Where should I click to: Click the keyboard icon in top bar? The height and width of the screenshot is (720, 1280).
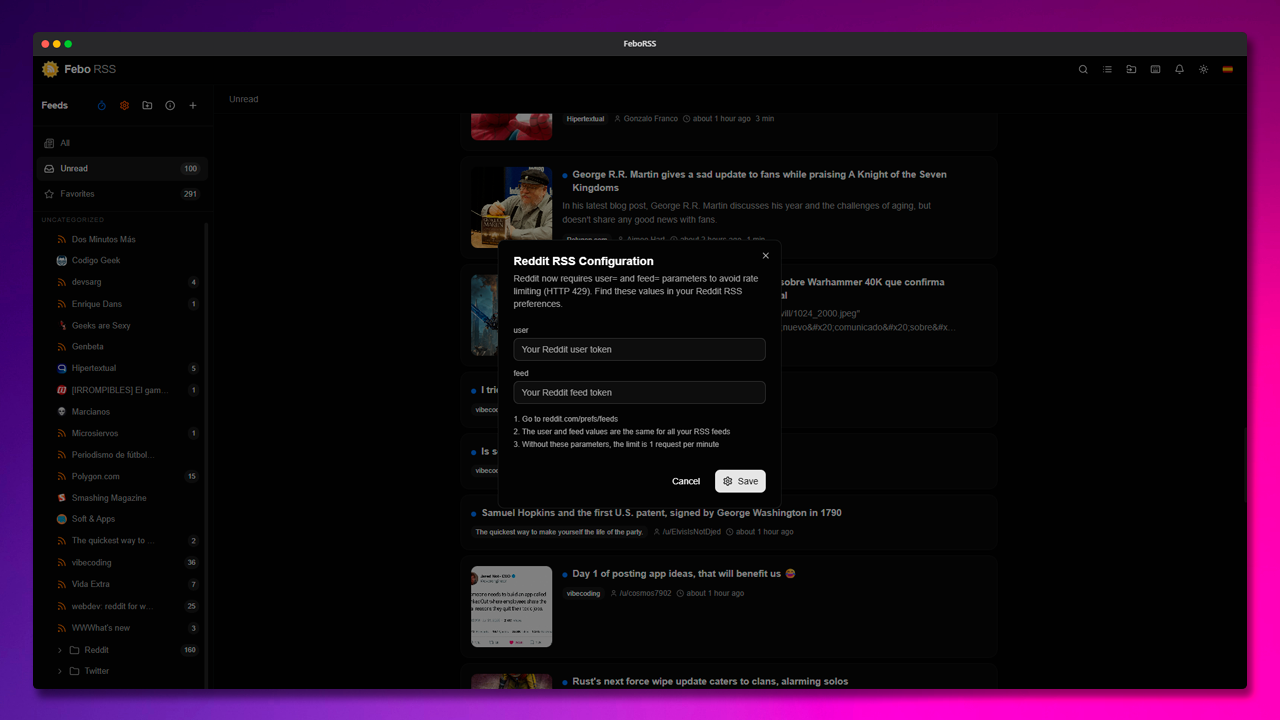[x=1155, y=69]
